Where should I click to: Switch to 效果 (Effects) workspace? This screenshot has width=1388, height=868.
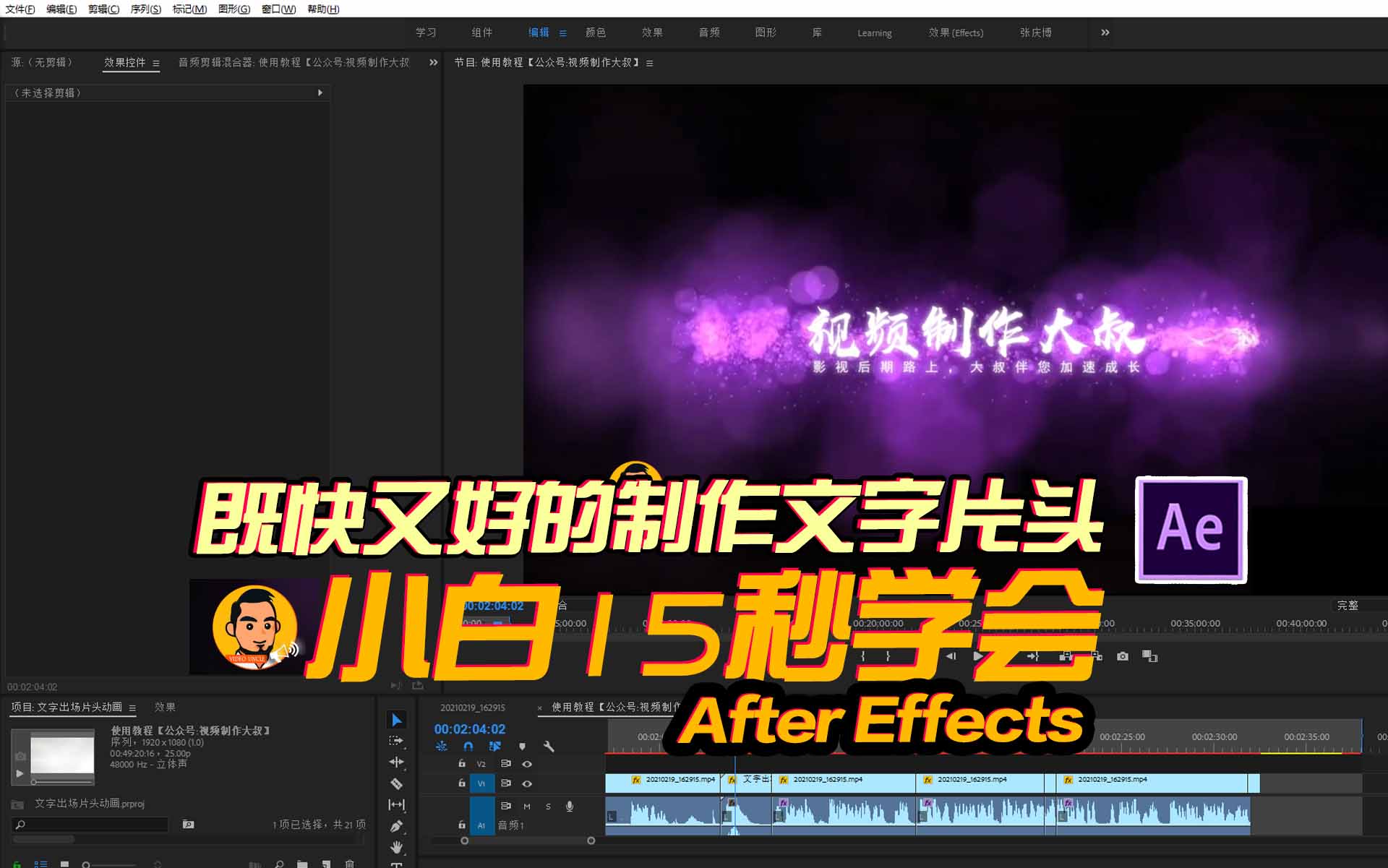pyautogui.click(x=956, y=33)
